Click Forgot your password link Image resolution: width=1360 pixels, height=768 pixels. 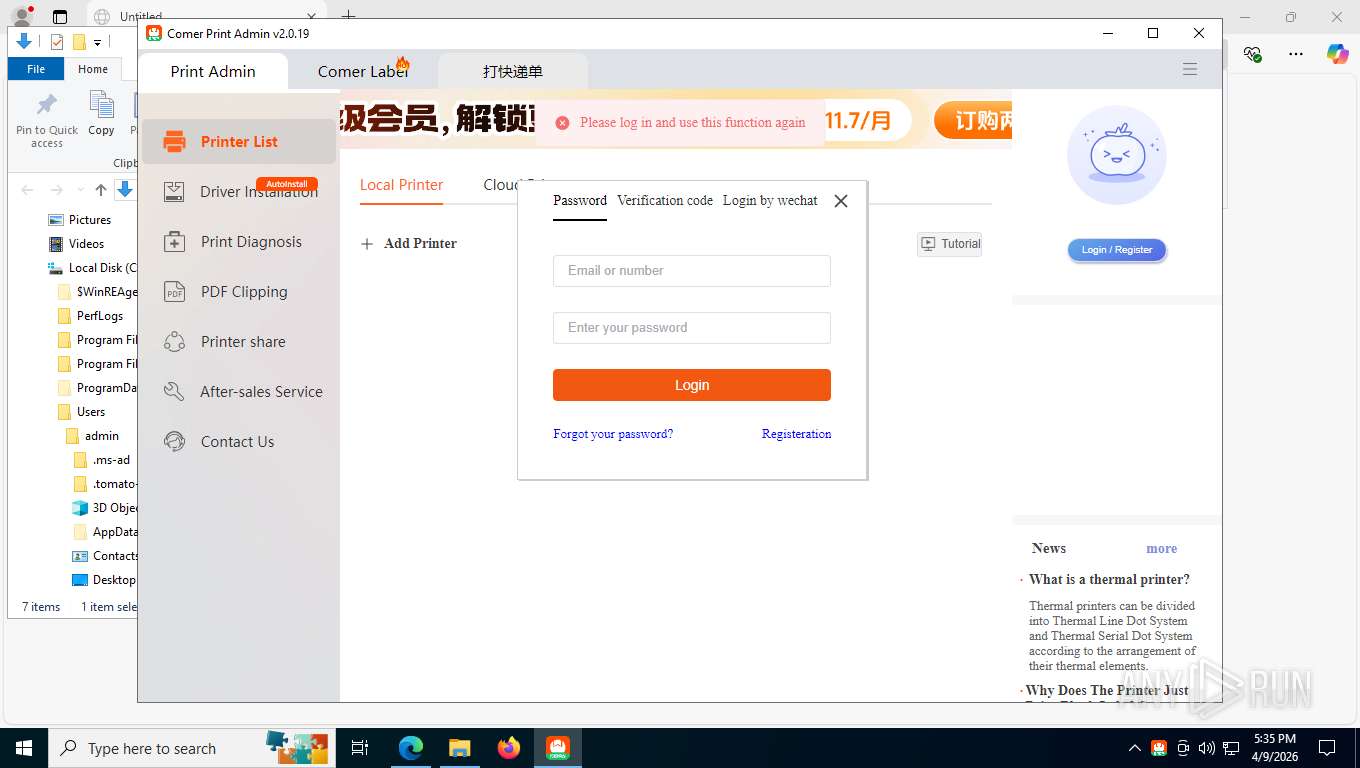(613, 434)
